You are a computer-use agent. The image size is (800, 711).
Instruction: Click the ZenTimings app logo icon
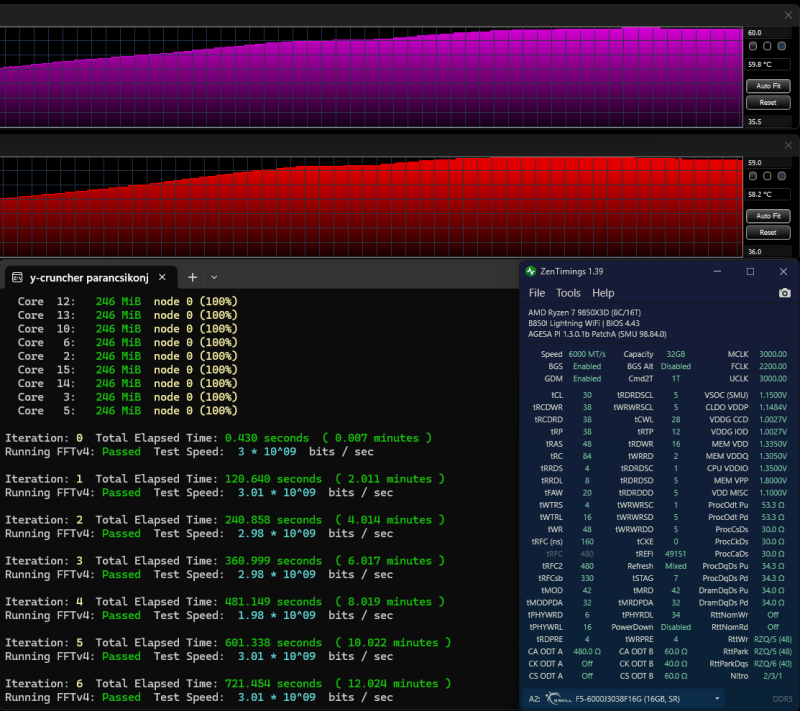click(x=531, y=271)
